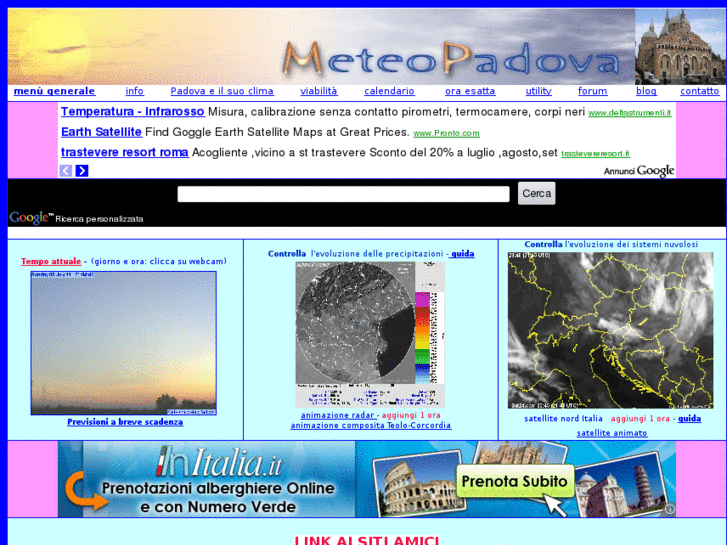Click the Cerca search button

tap(536, 193)
